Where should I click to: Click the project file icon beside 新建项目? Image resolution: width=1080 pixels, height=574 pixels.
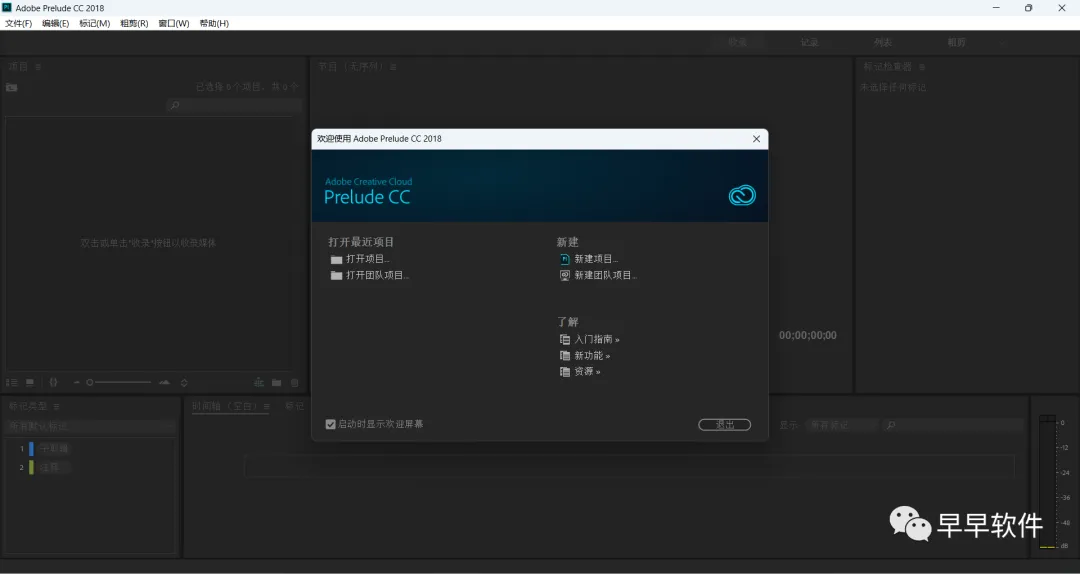coord(565,259)
